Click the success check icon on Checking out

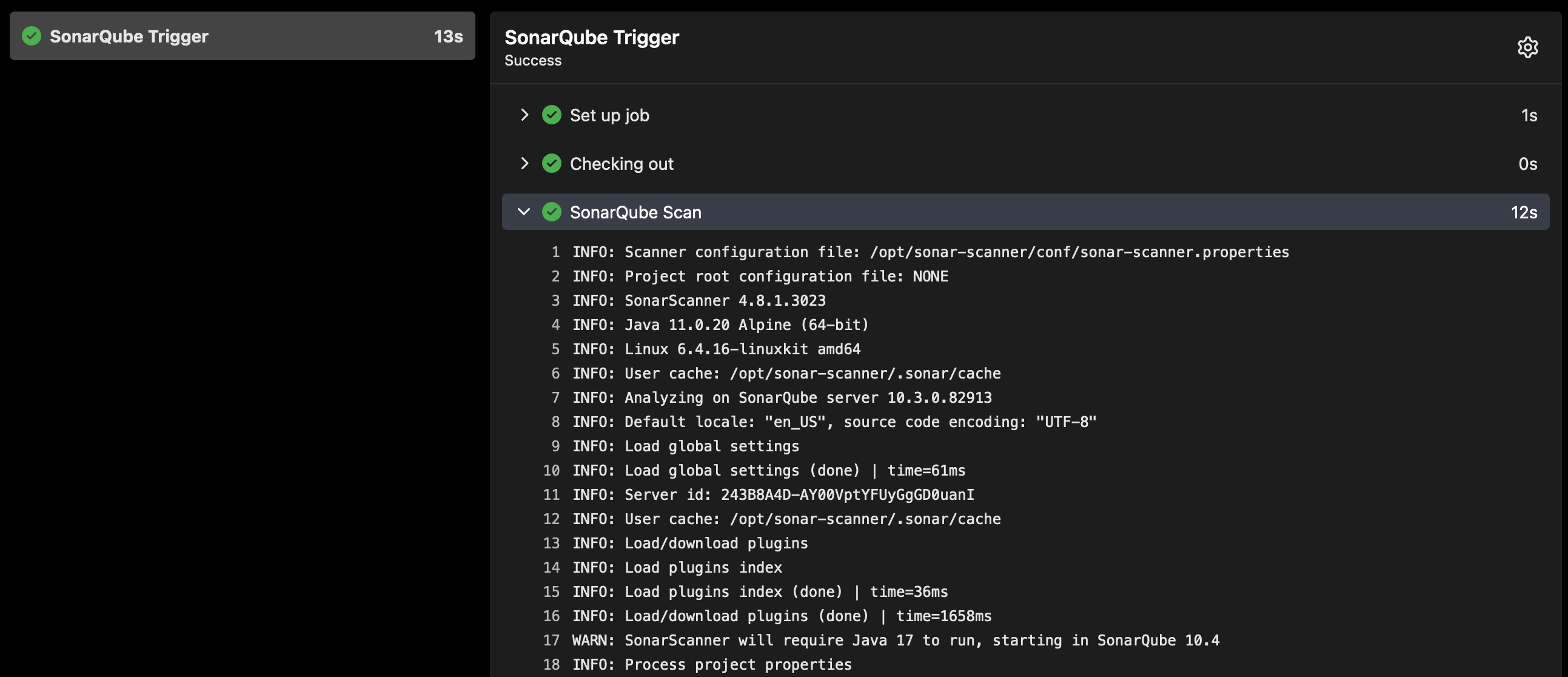click(x=552, y=163)
